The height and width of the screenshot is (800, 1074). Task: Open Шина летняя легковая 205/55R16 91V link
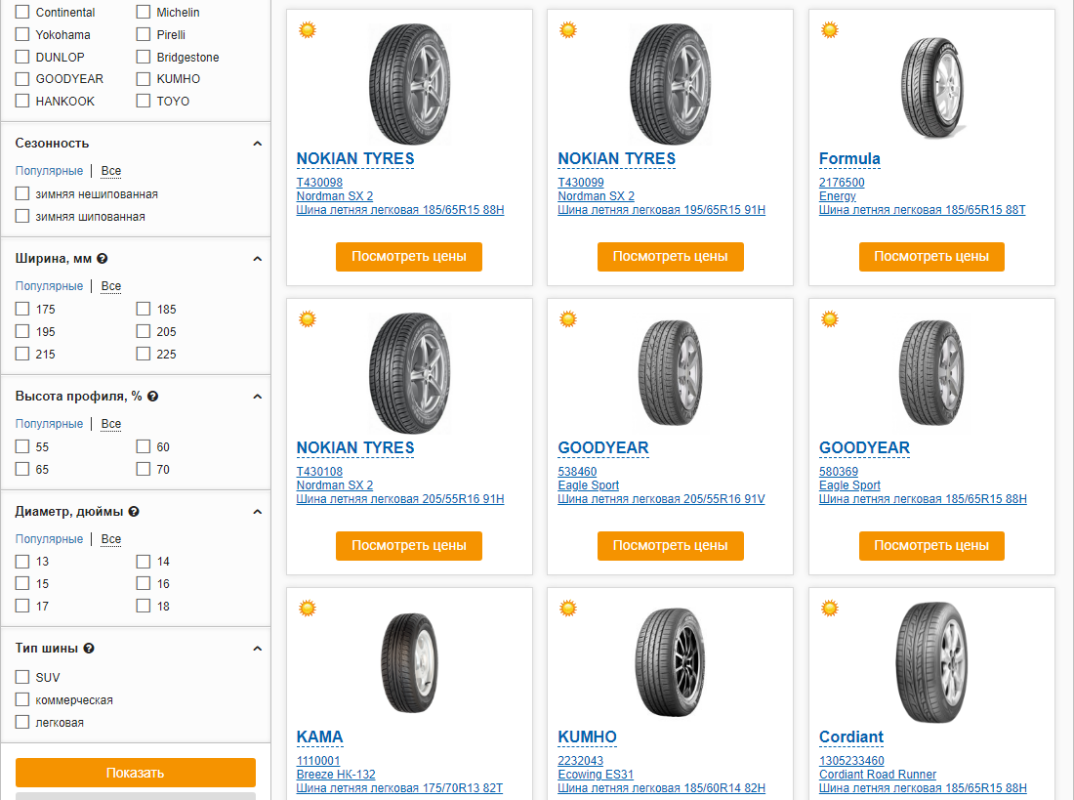662,499
